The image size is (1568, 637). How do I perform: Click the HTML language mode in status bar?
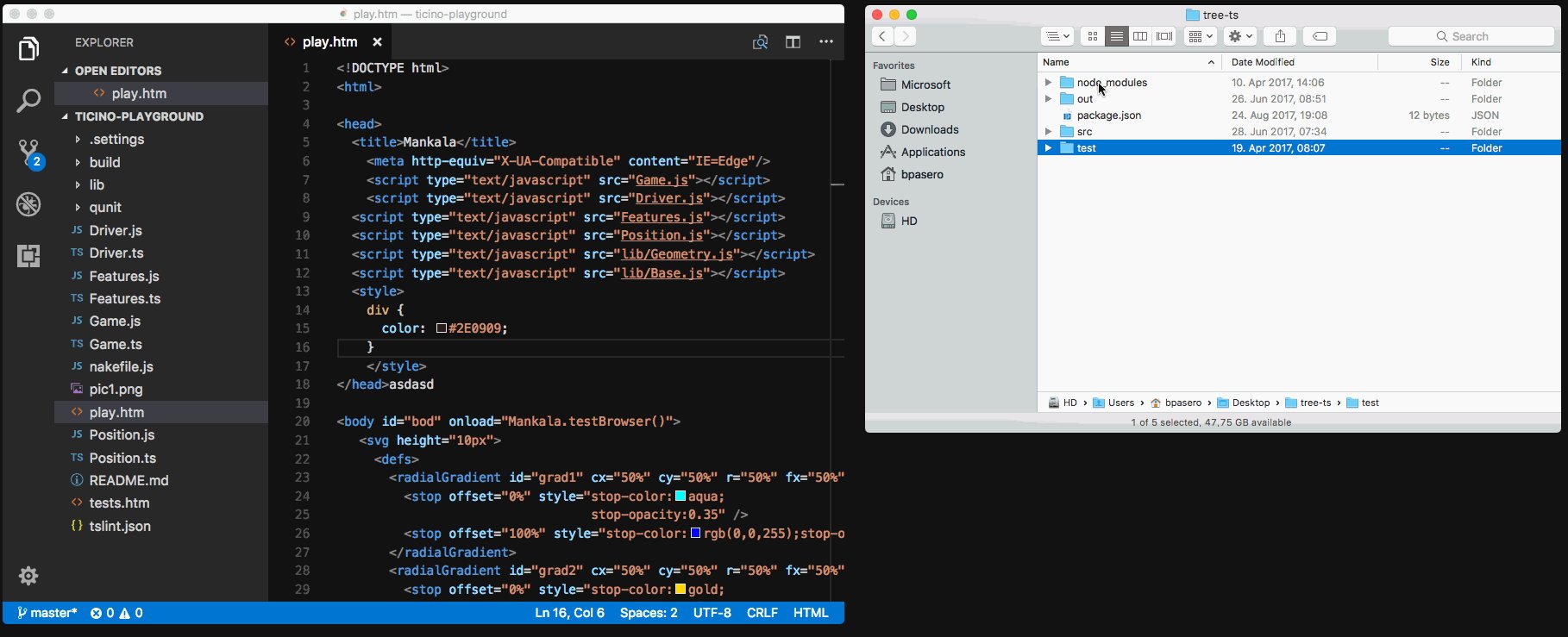811,613
